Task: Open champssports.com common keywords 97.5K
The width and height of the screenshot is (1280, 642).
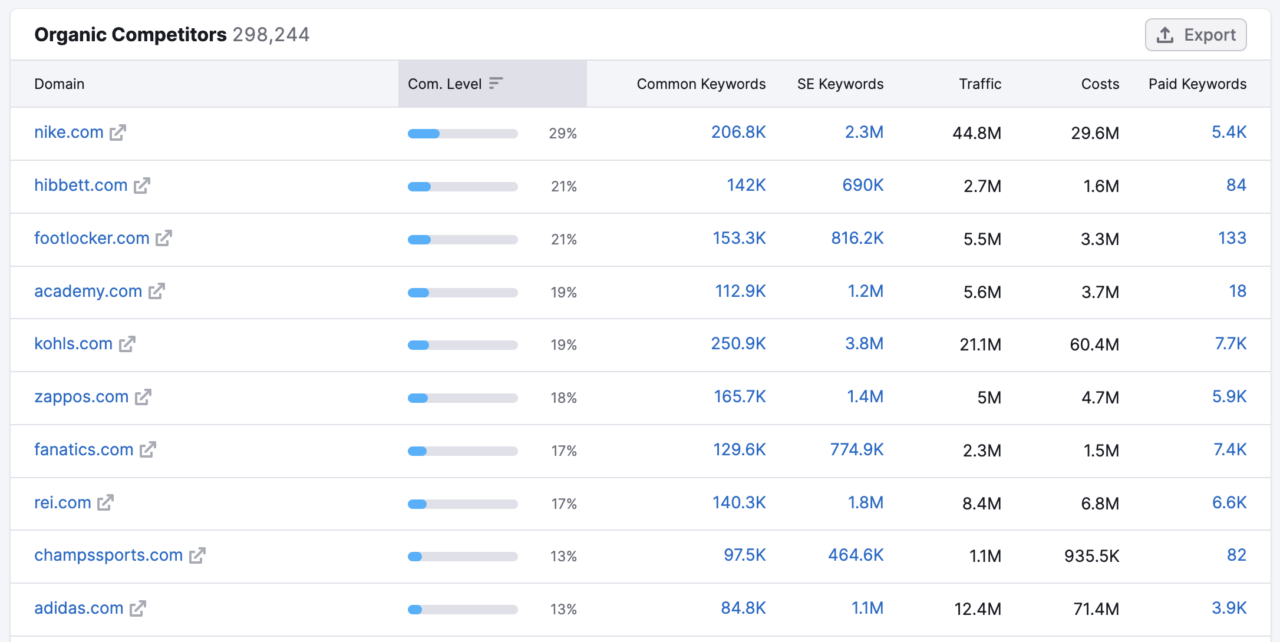Action: (x=745, y=555)
